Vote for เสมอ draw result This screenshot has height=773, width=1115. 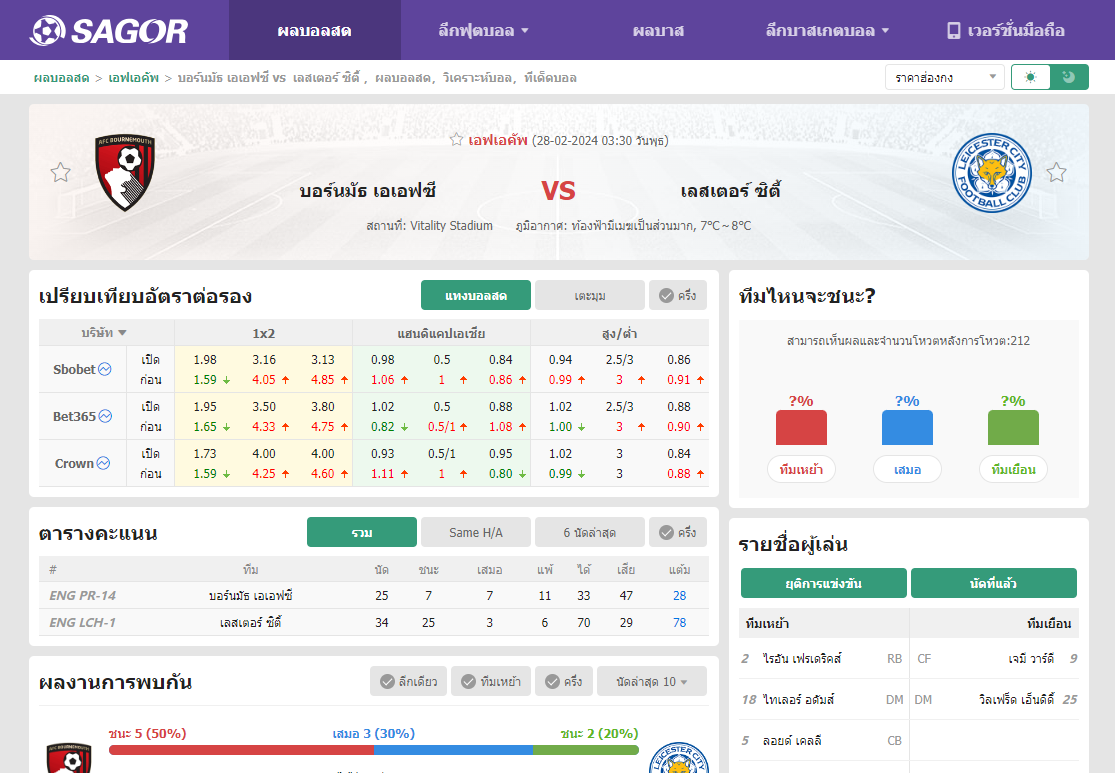coord(907,469)
